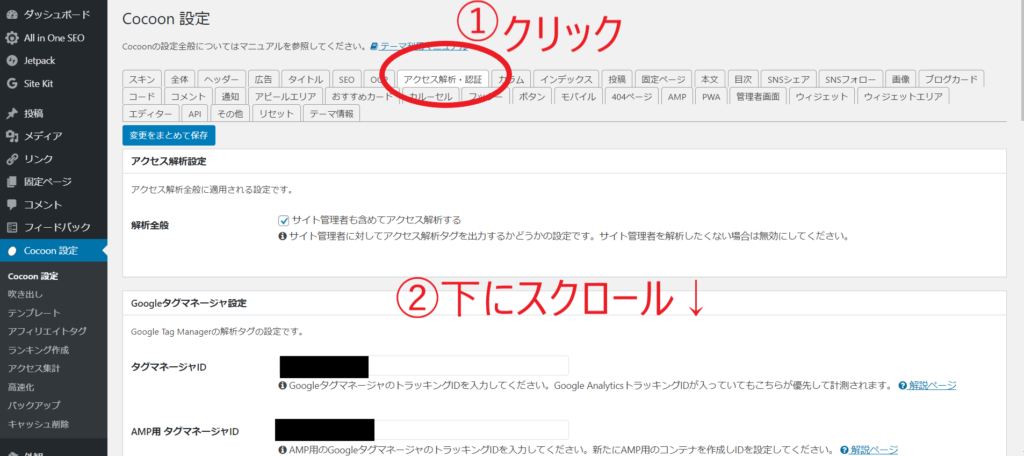Click the メディア media icon
Image resolution: width=1024 pixels, height=456 pixels.
point(12,137)
